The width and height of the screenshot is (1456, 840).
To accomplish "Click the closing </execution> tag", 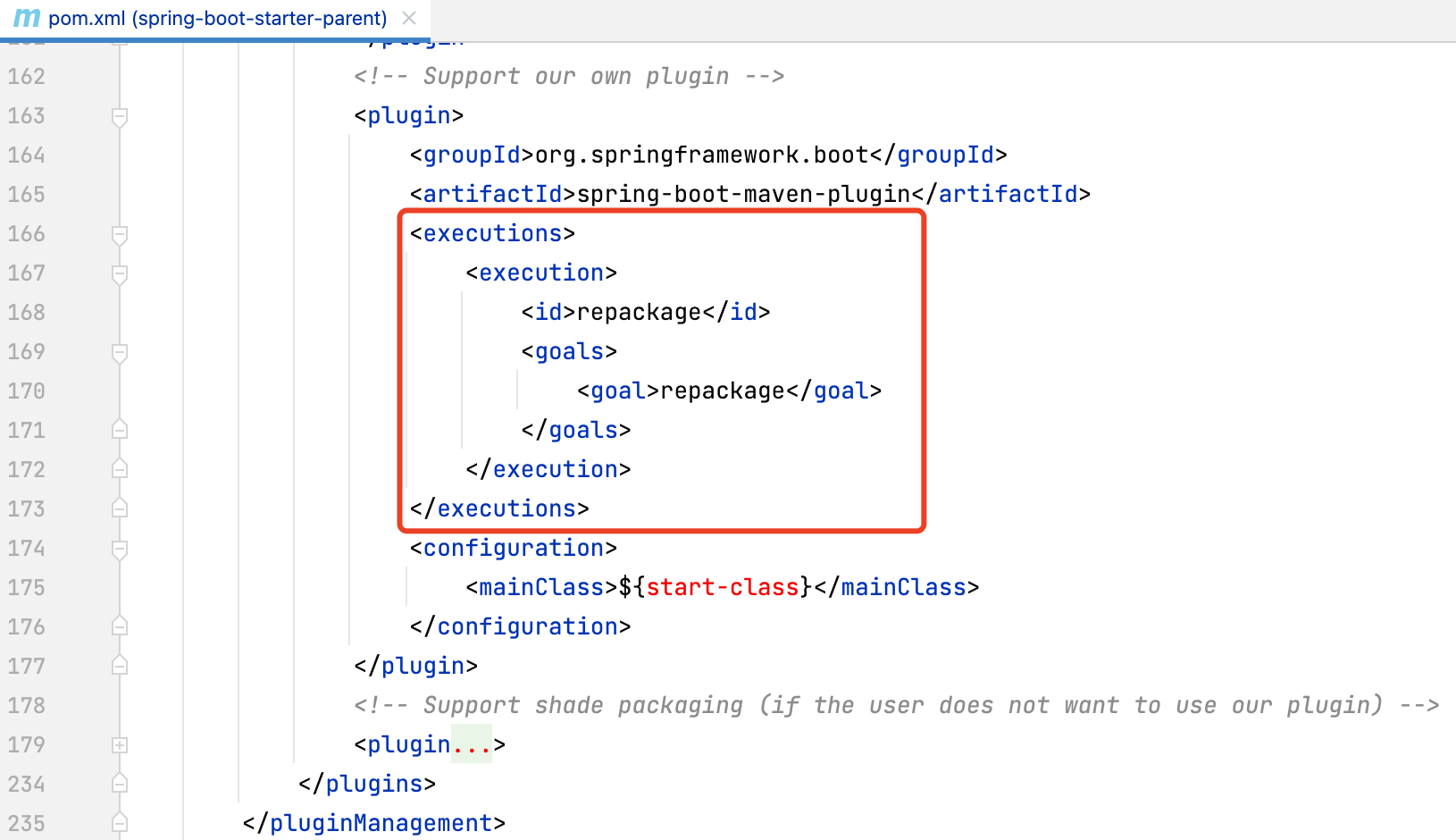I will pyautogui.click(x=548, y=470).
